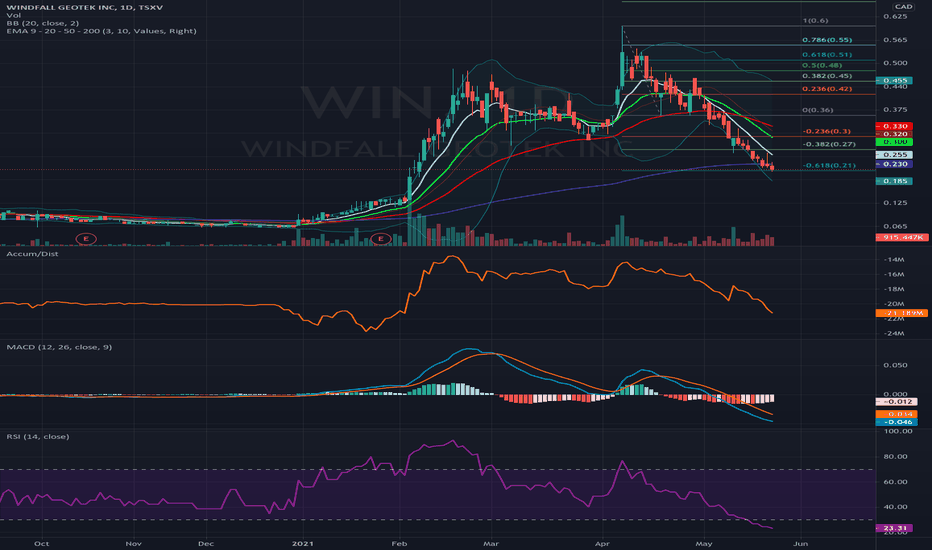Click 100.00 on the RSI scale
Image resolution: width=932 pixels, height=550 pixels.
(898, 431)
